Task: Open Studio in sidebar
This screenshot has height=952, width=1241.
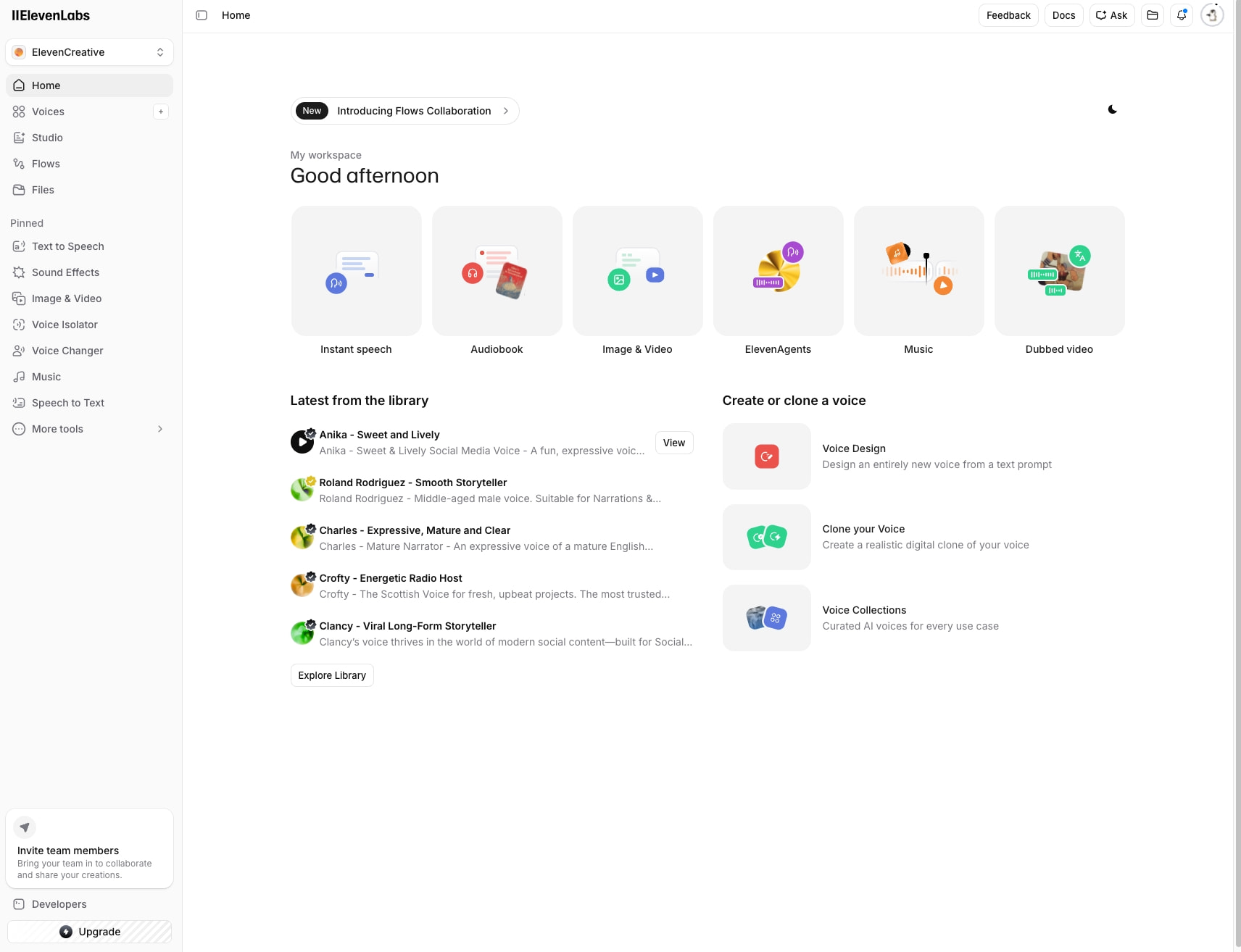Action: click(89, 138)
